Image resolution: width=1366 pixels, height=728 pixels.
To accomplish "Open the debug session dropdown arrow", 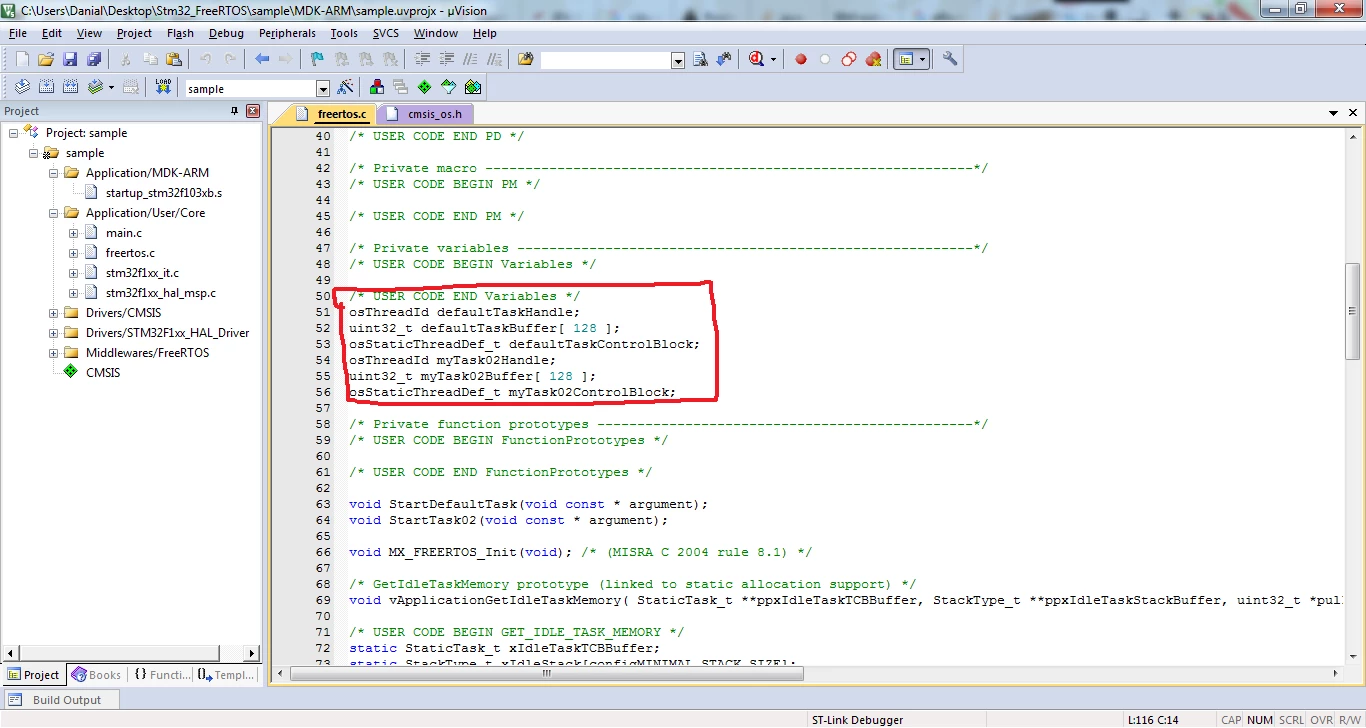I will 773,59.
